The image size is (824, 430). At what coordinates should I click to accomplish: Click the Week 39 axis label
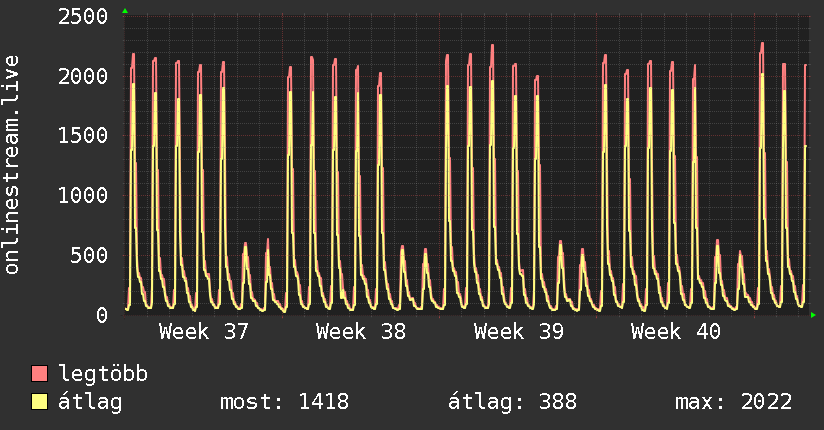click(x=518, y=332)
